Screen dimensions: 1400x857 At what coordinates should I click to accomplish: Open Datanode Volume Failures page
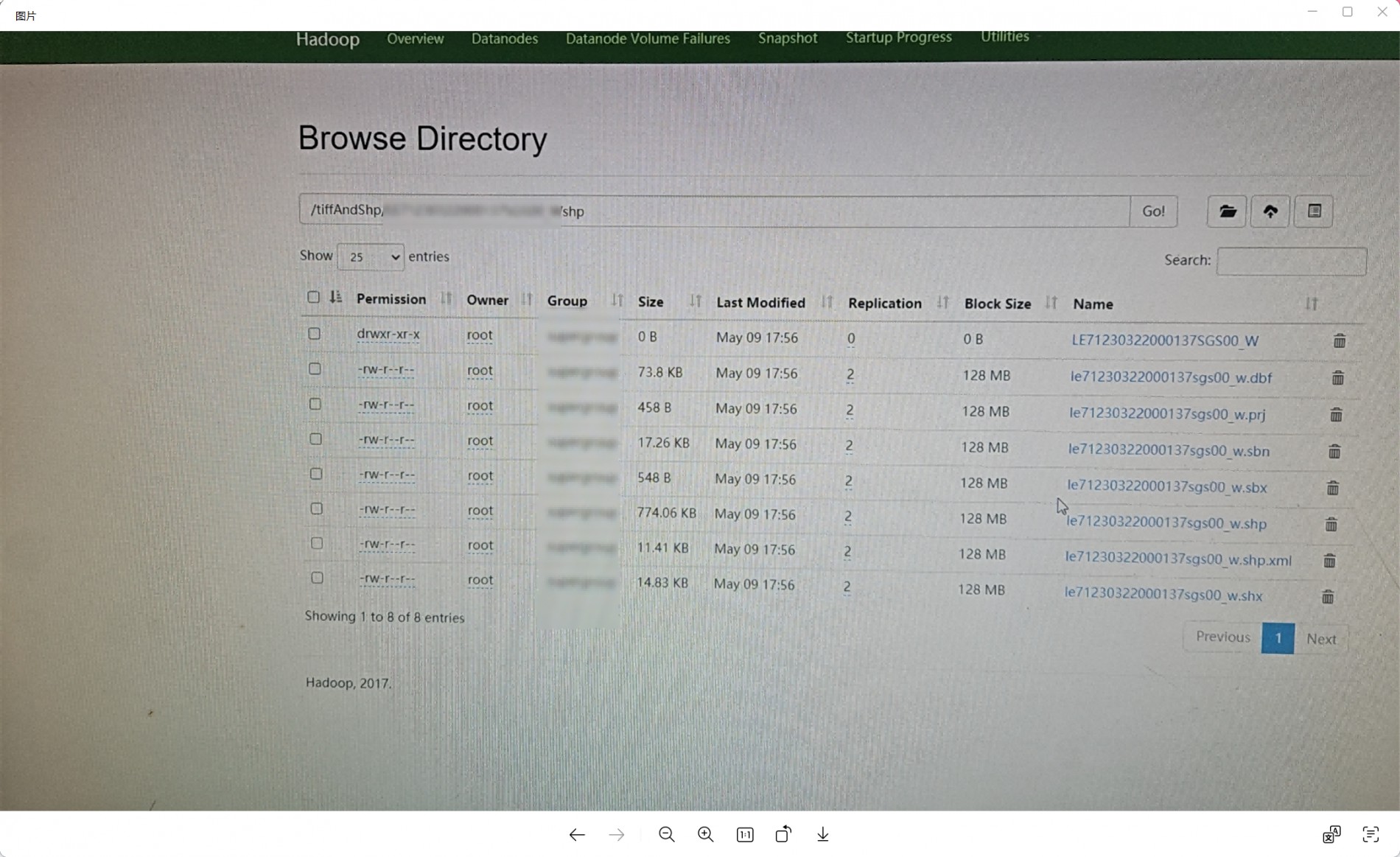648,38
